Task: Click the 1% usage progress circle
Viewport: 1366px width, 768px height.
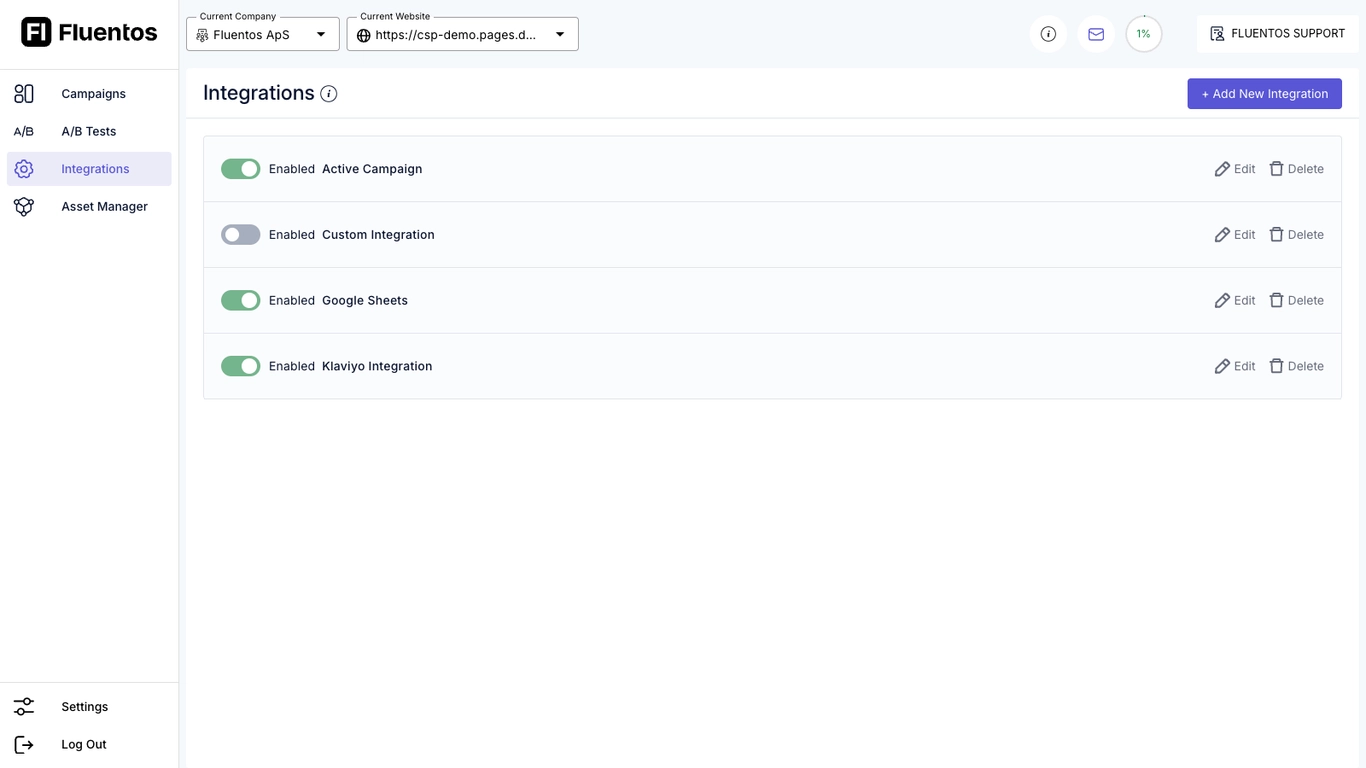Action: 1144,34
